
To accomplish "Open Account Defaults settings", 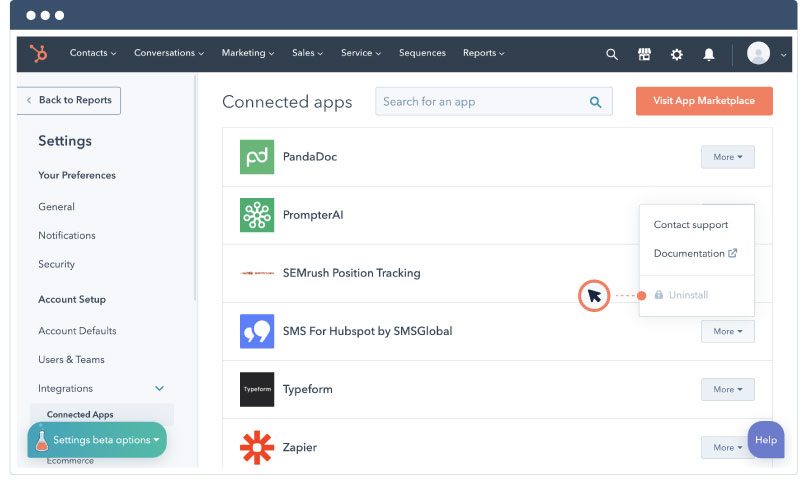I will [x=77, y=331].
